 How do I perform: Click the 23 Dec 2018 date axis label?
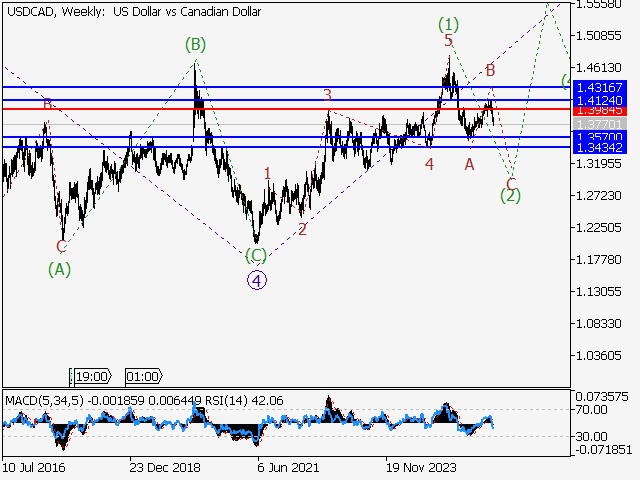pyautogui.click(x=163, y=466)
